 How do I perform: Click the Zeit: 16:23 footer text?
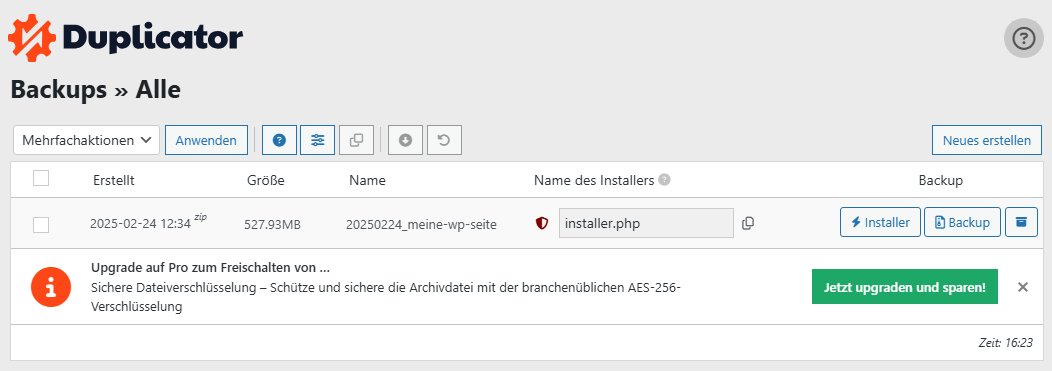[1005, 343]
